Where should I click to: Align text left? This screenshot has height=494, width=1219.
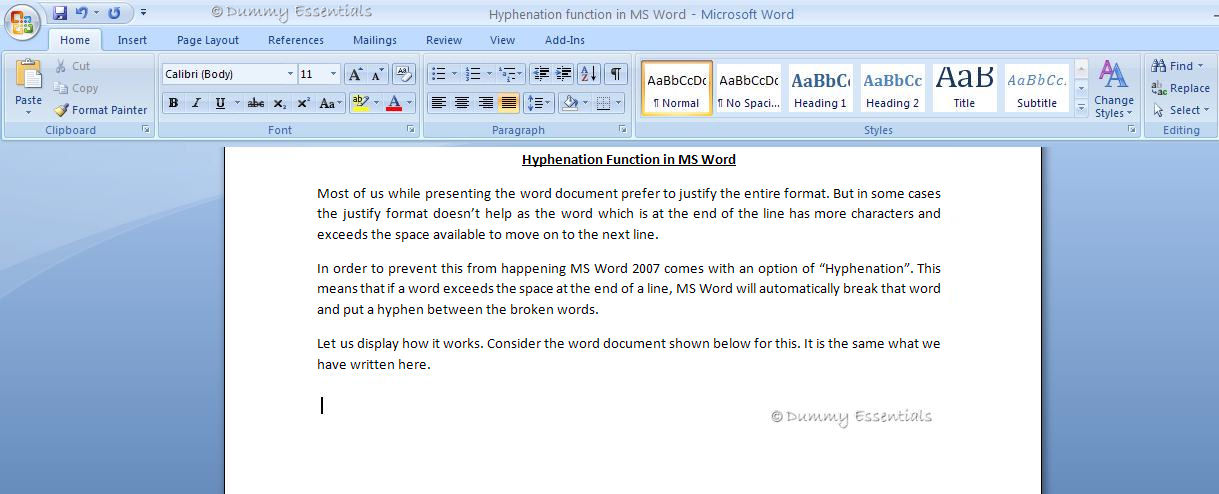438,103
